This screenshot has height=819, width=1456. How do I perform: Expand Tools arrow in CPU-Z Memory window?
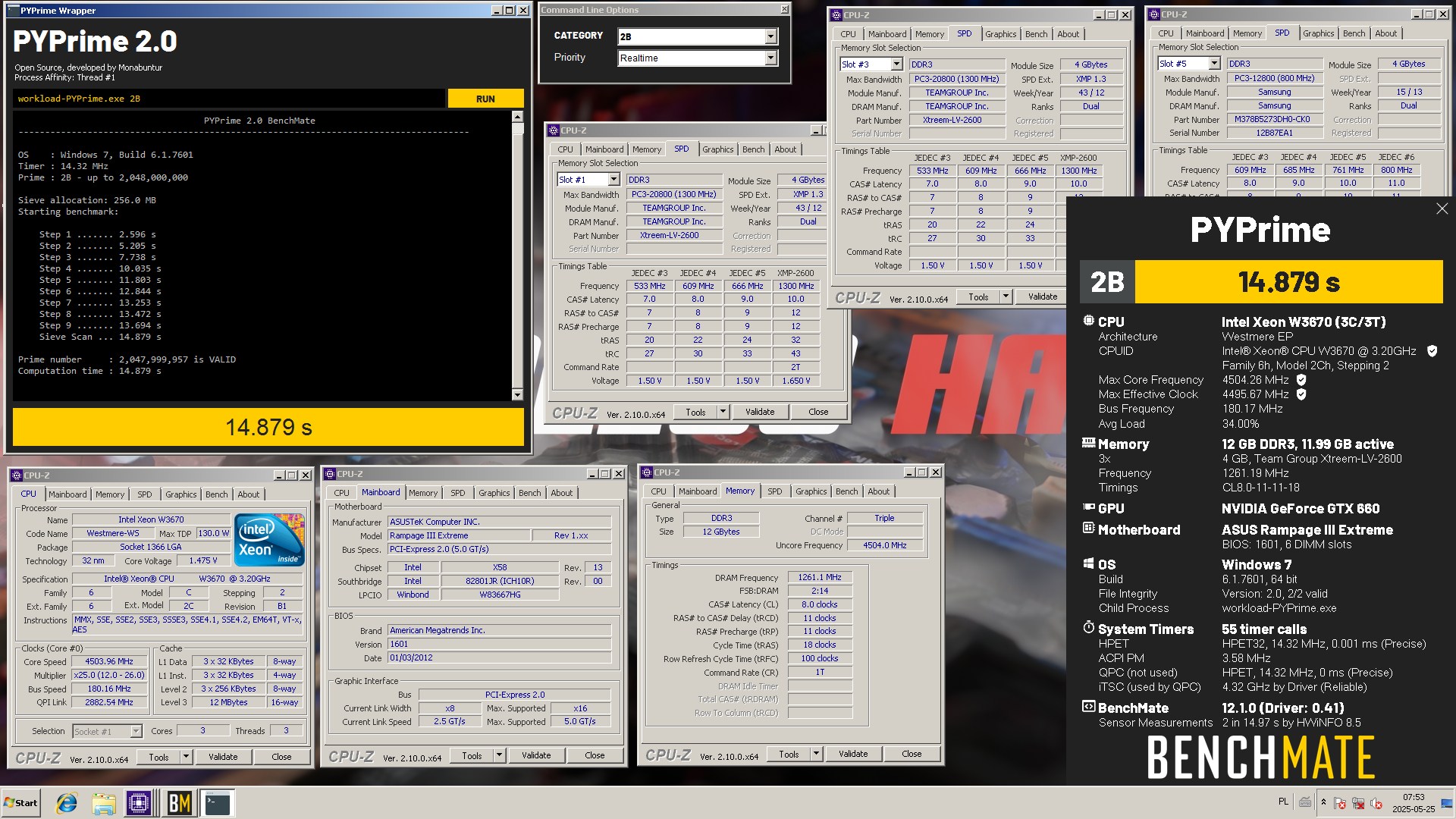(x=816, y=754)
